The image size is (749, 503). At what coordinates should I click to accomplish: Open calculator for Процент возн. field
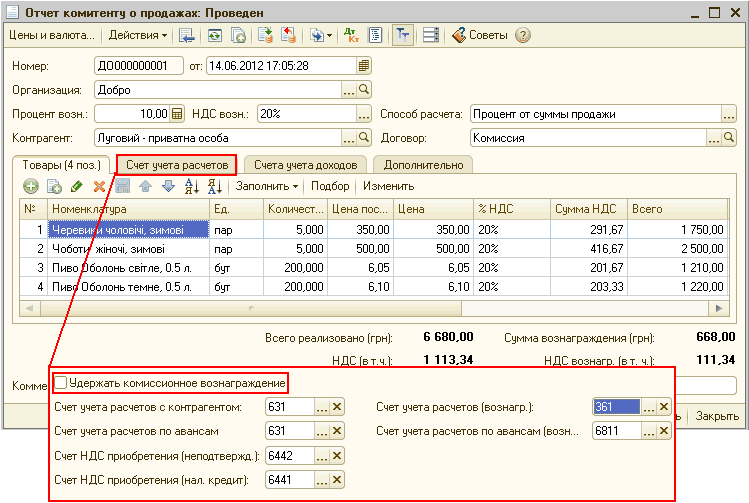[177, 113]
